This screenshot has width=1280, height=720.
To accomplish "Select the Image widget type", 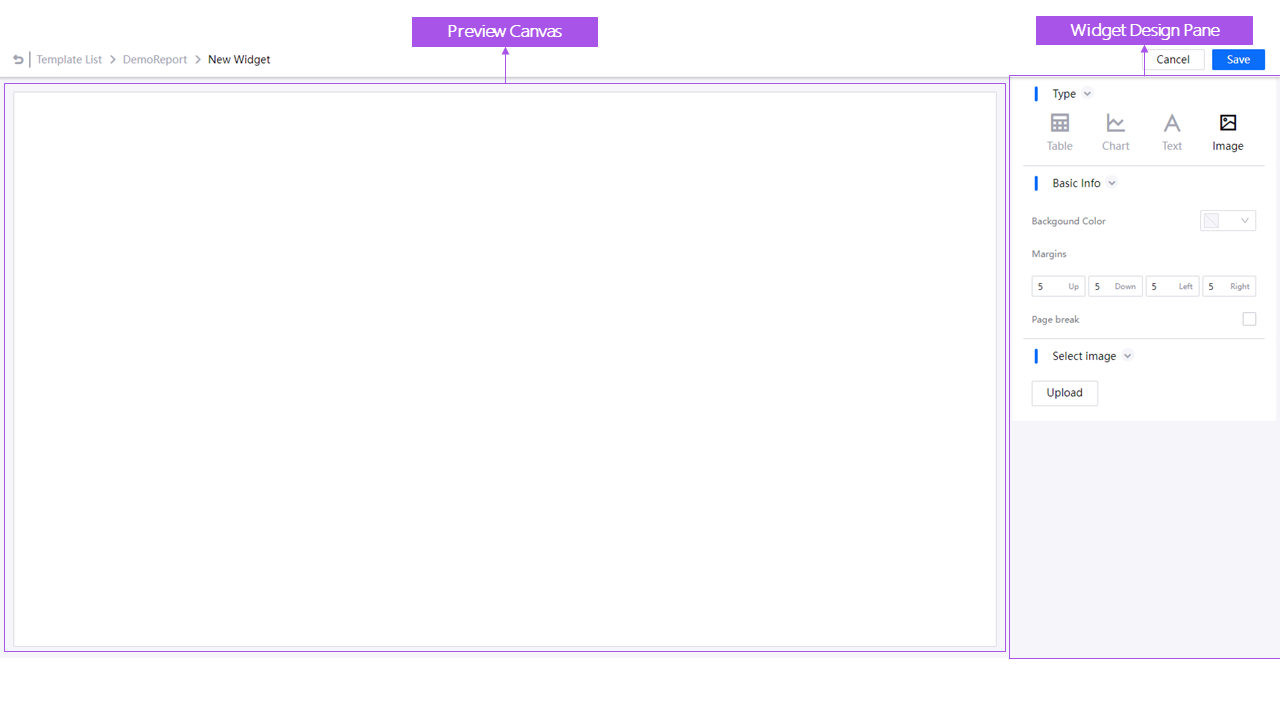I will coord(1227,130).
